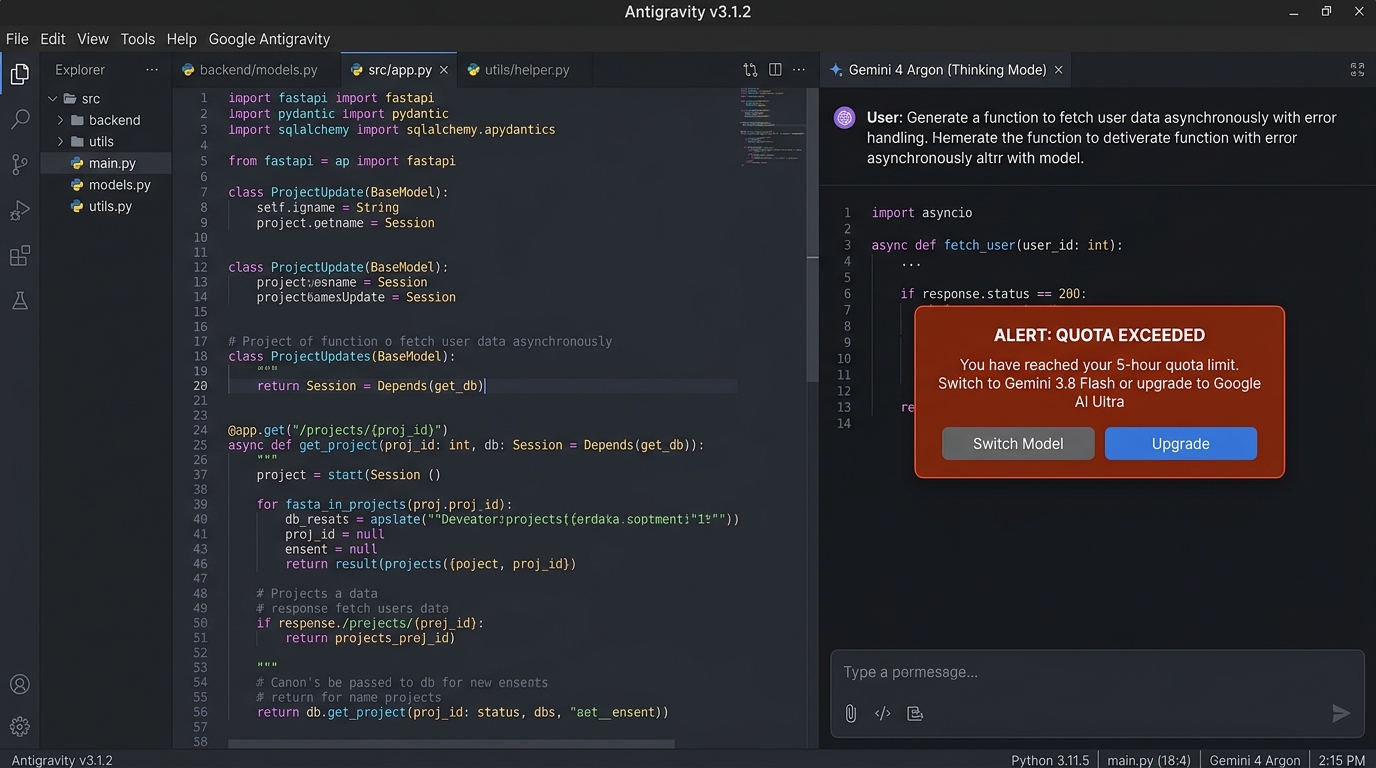Switch to backend/models.py tab
Screen dimensions: 1376x768
point(250,70)
